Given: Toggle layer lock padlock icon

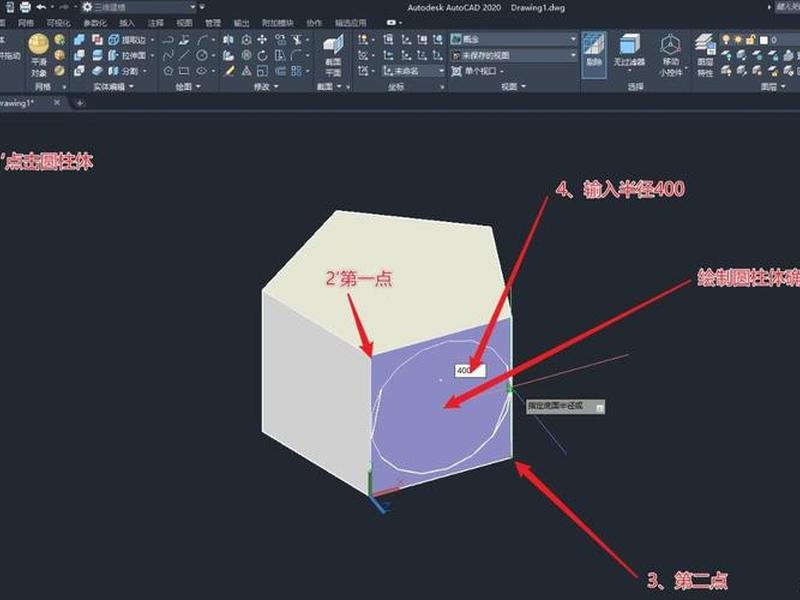Looking at the screenshot, I should [750, 39].
